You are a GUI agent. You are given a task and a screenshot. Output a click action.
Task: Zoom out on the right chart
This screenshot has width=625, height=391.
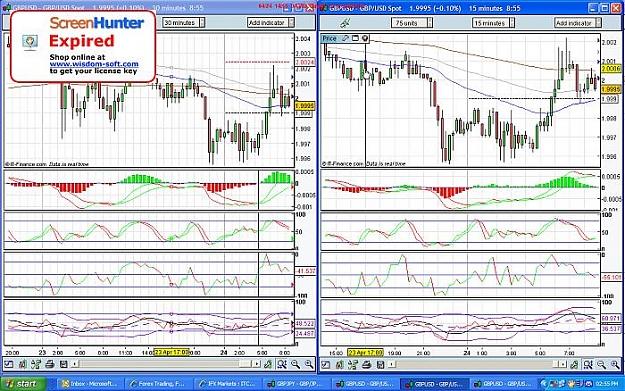point(601,364)
